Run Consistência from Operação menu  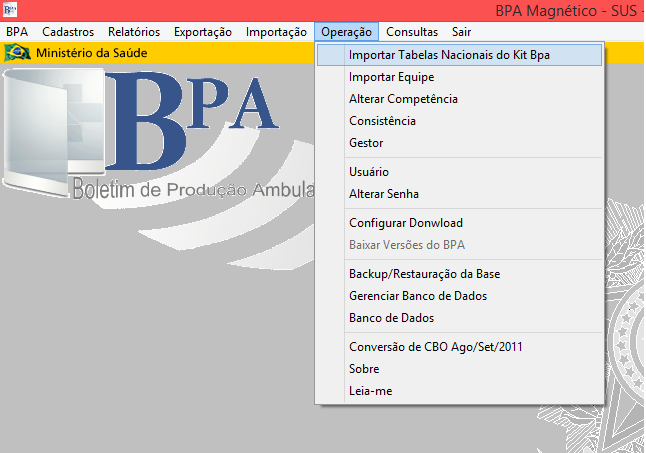tap(382, 121)
